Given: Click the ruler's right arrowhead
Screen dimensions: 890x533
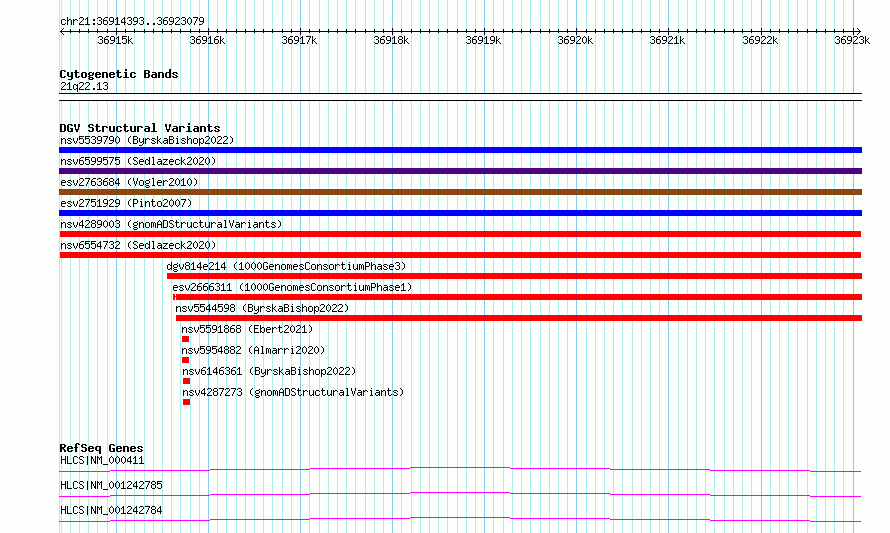Looking at the screenshot, I should pos(859,31).
